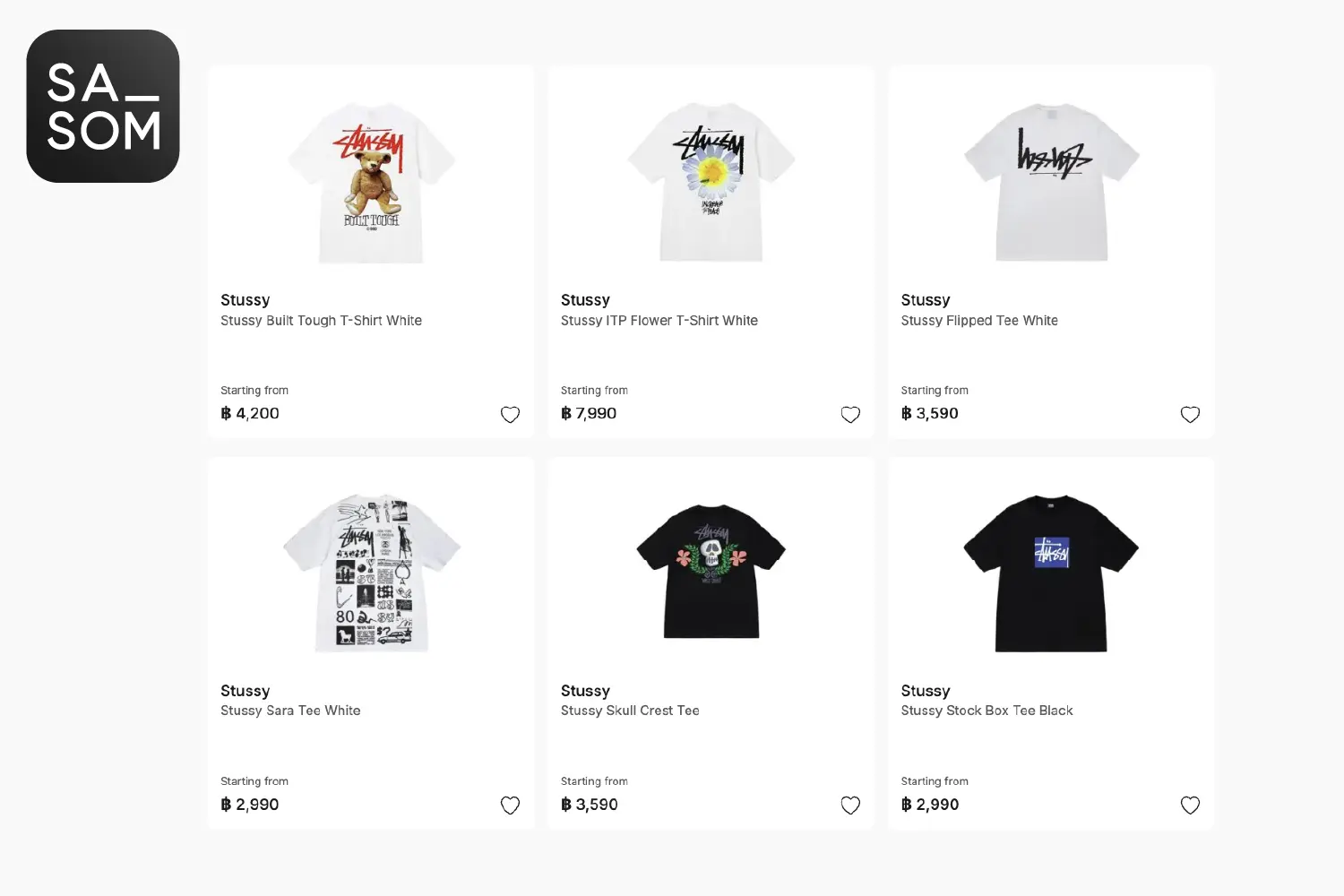Open Stussy Sara Tee White product link

click(x=290, y=711)
